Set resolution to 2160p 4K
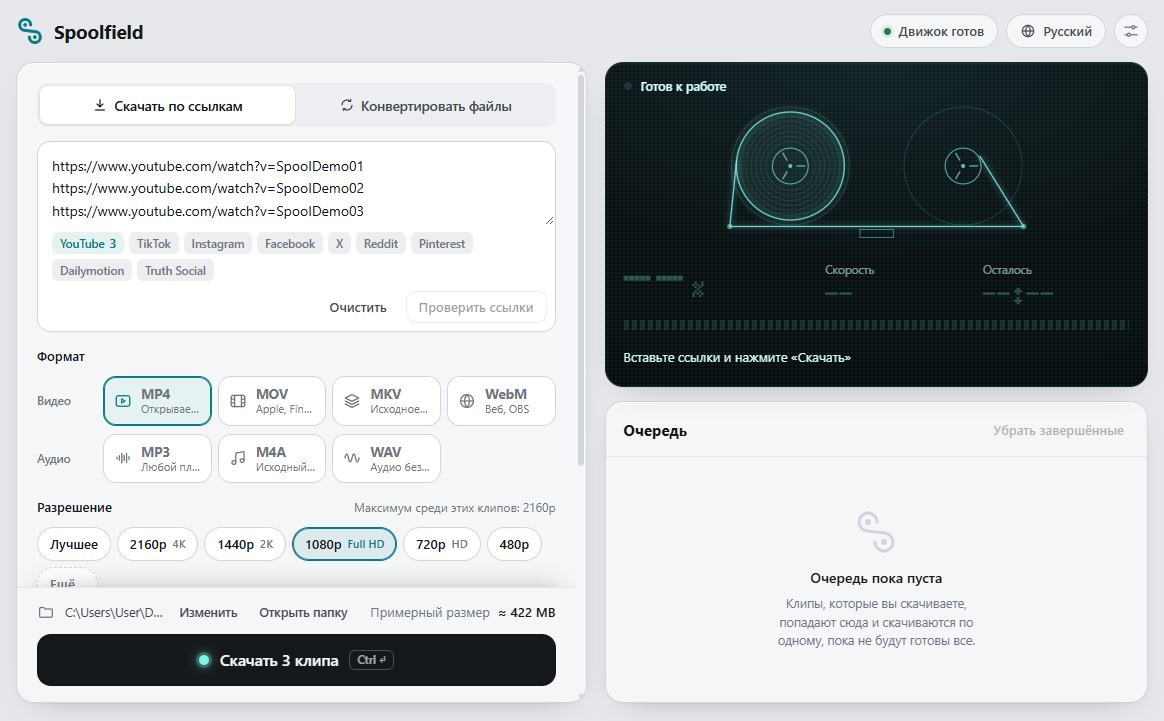The width and height of the screenshot is (1164, 721). click(x=157, y=544)
